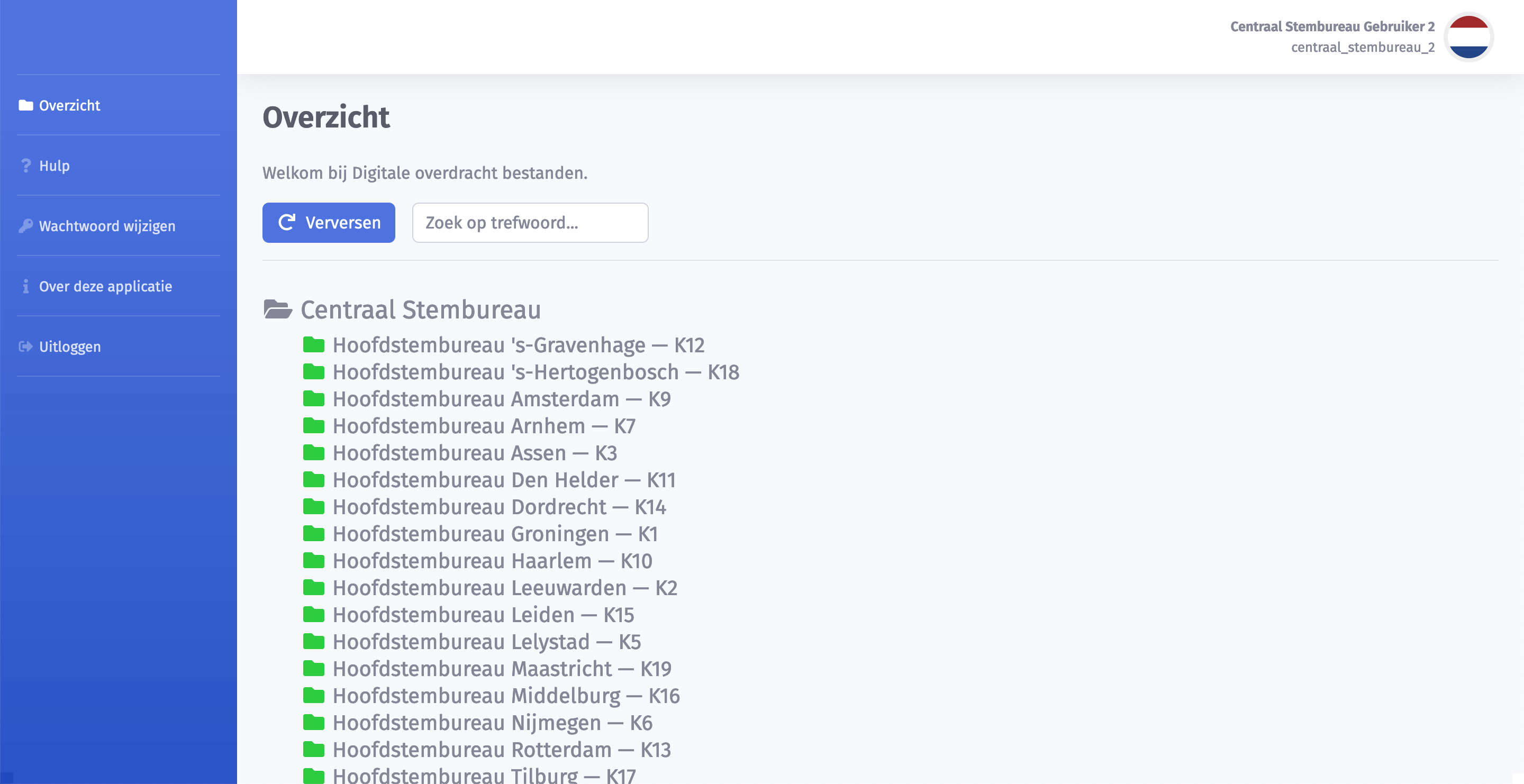This screenshot has height=784, width=1524.
Task: Click the green folder icon for Amsterdam K9
Action: pos(314,399)
